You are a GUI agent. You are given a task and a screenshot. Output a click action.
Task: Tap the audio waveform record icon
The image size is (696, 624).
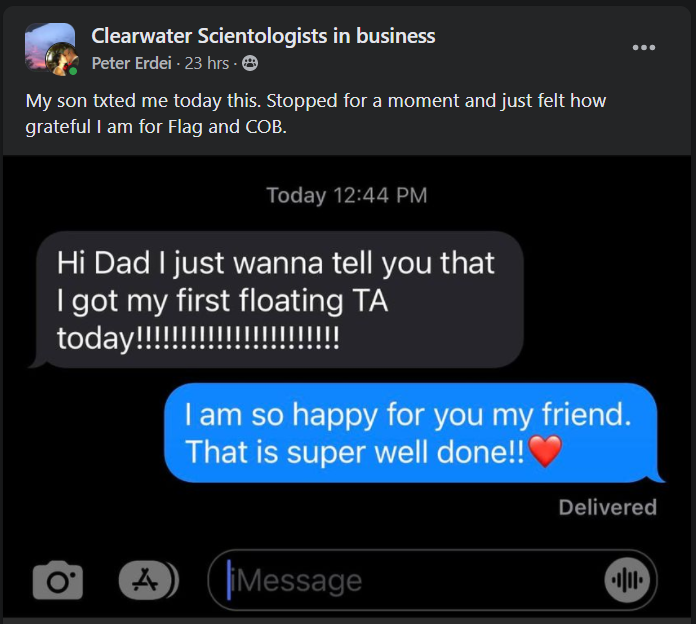click(627, 580)
